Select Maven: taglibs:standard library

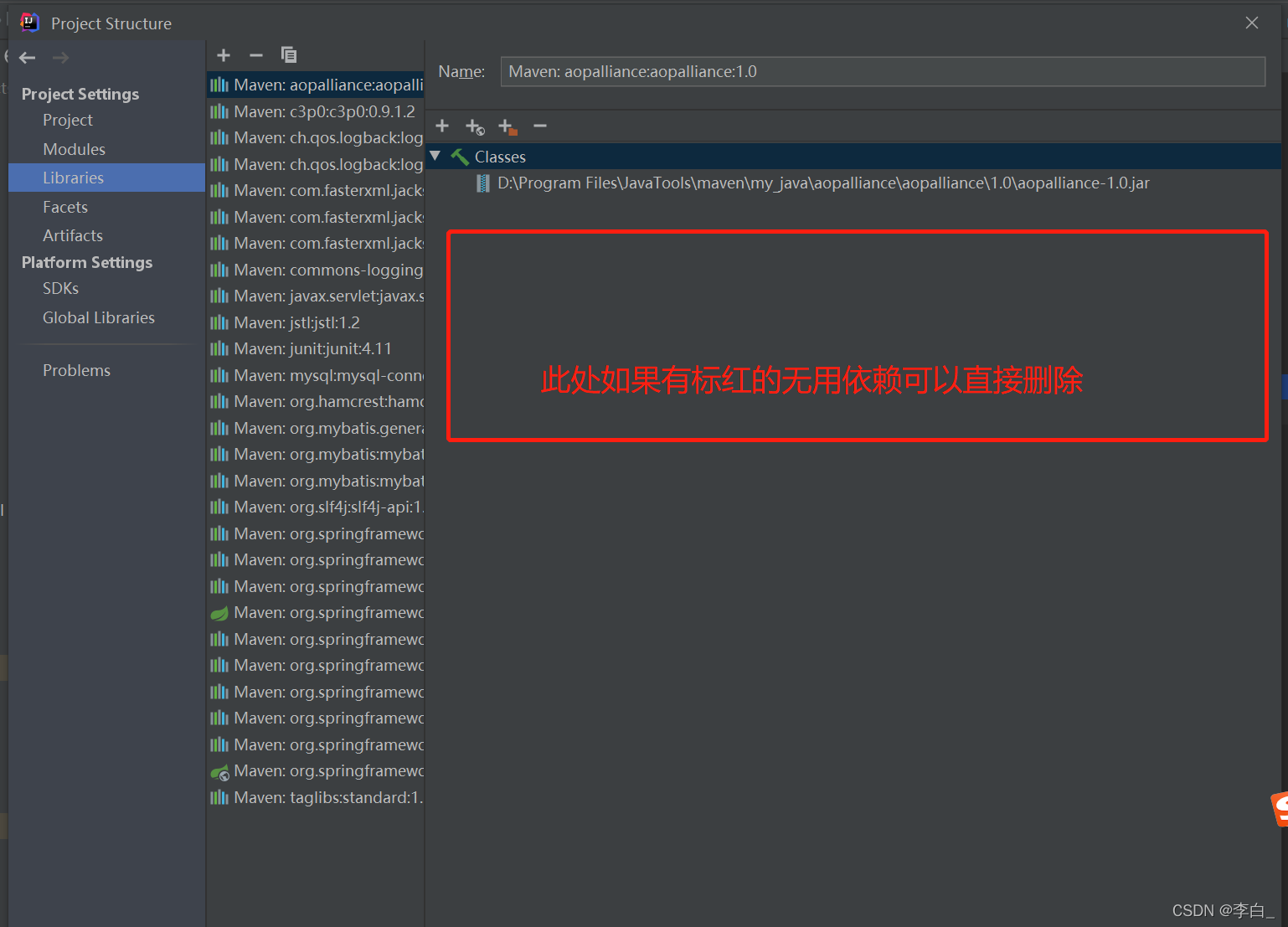coord(316,797)
